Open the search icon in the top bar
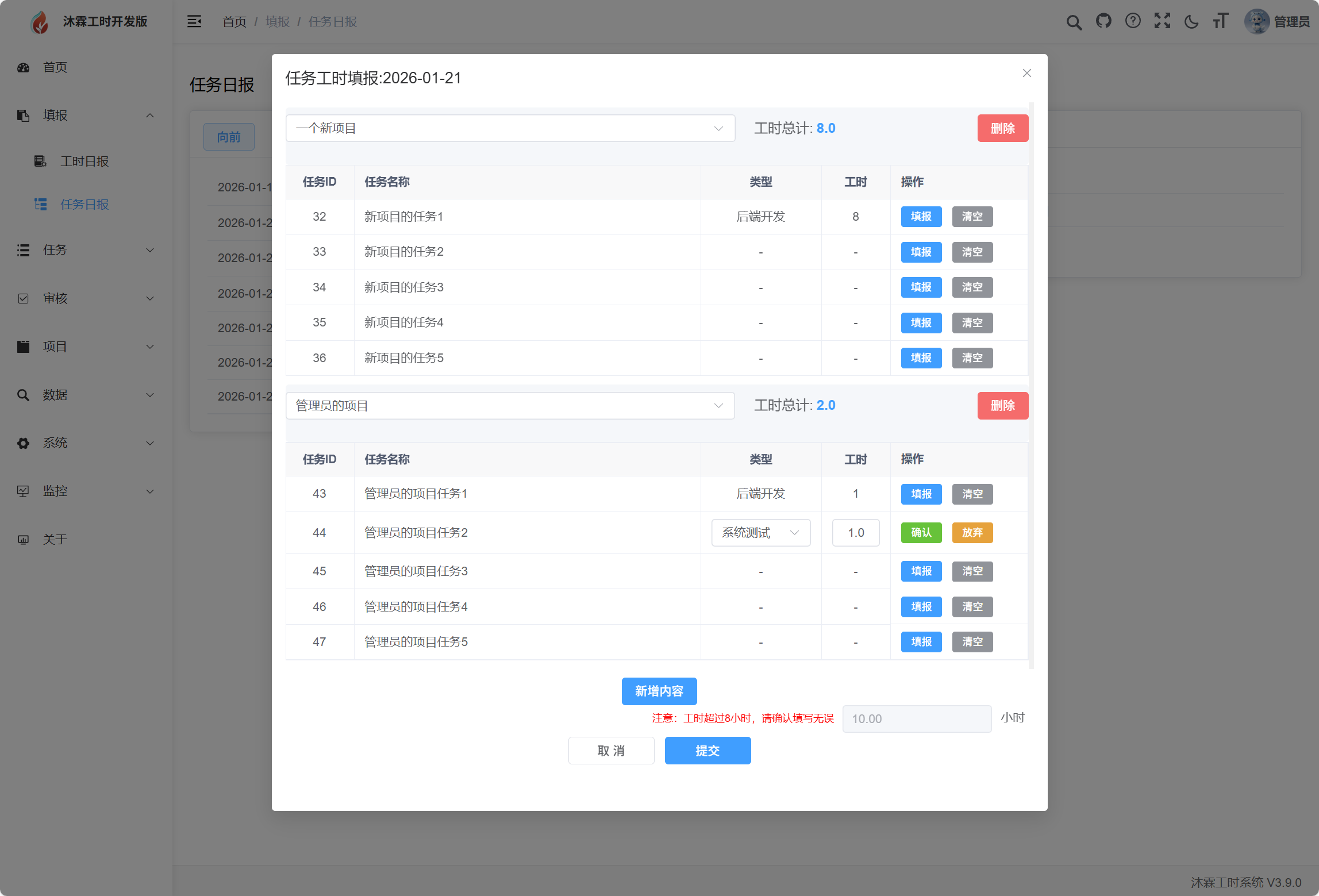The width and height of the screenshot is (1319, 896). [1074, 21]
